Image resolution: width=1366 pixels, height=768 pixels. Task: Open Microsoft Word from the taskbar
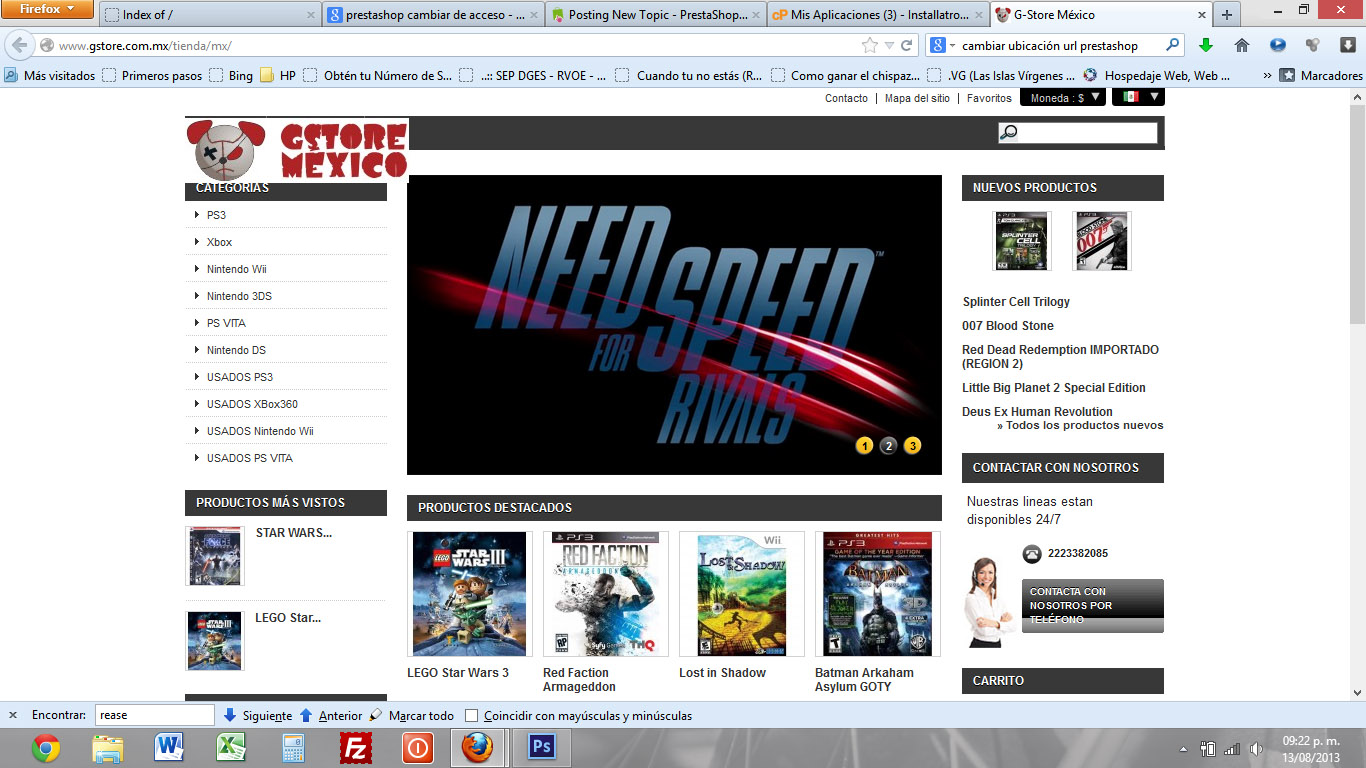(x=170, y=748)
